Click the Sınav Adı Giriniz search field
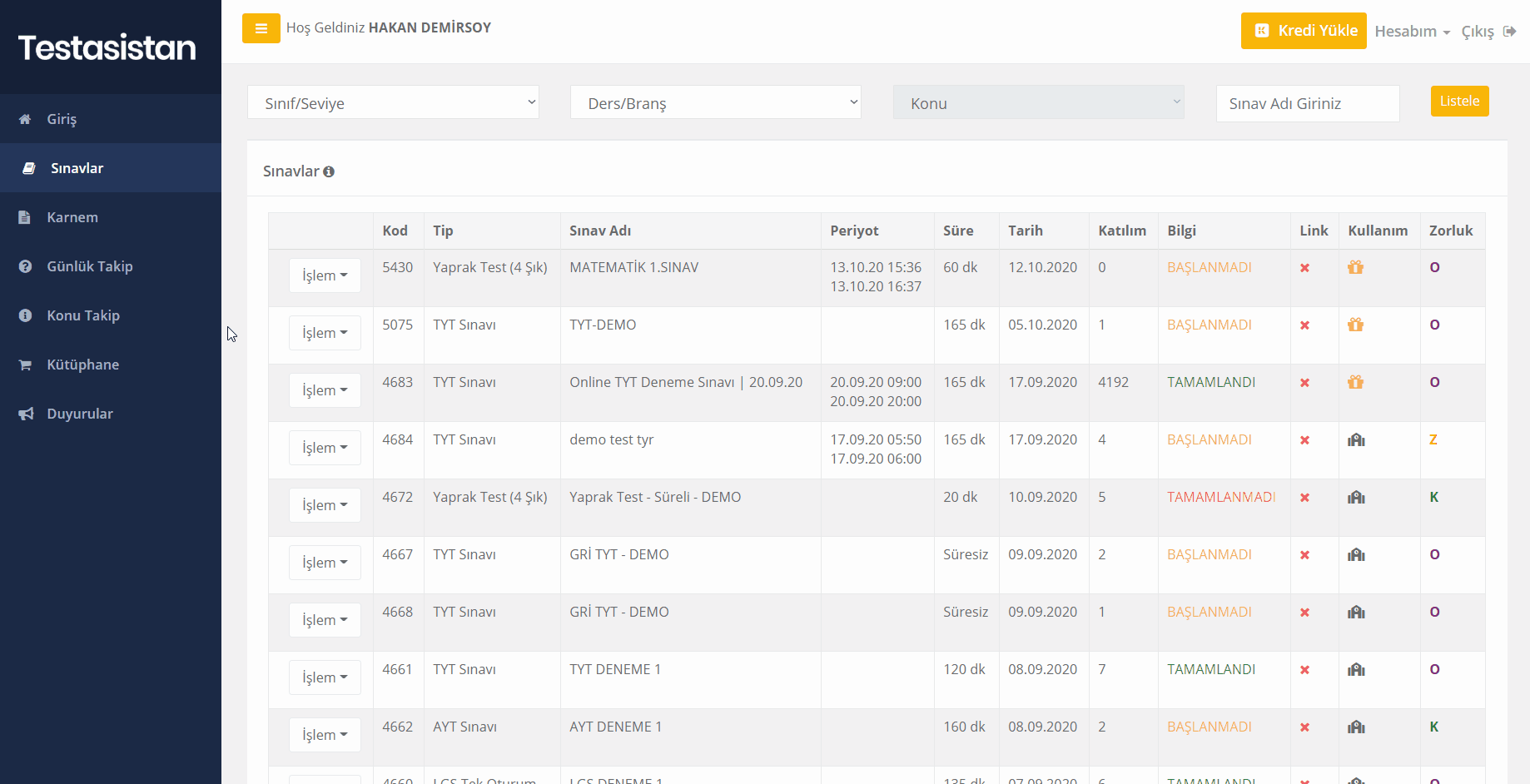Screen dimensions: 1530x784 (1308, 103)
